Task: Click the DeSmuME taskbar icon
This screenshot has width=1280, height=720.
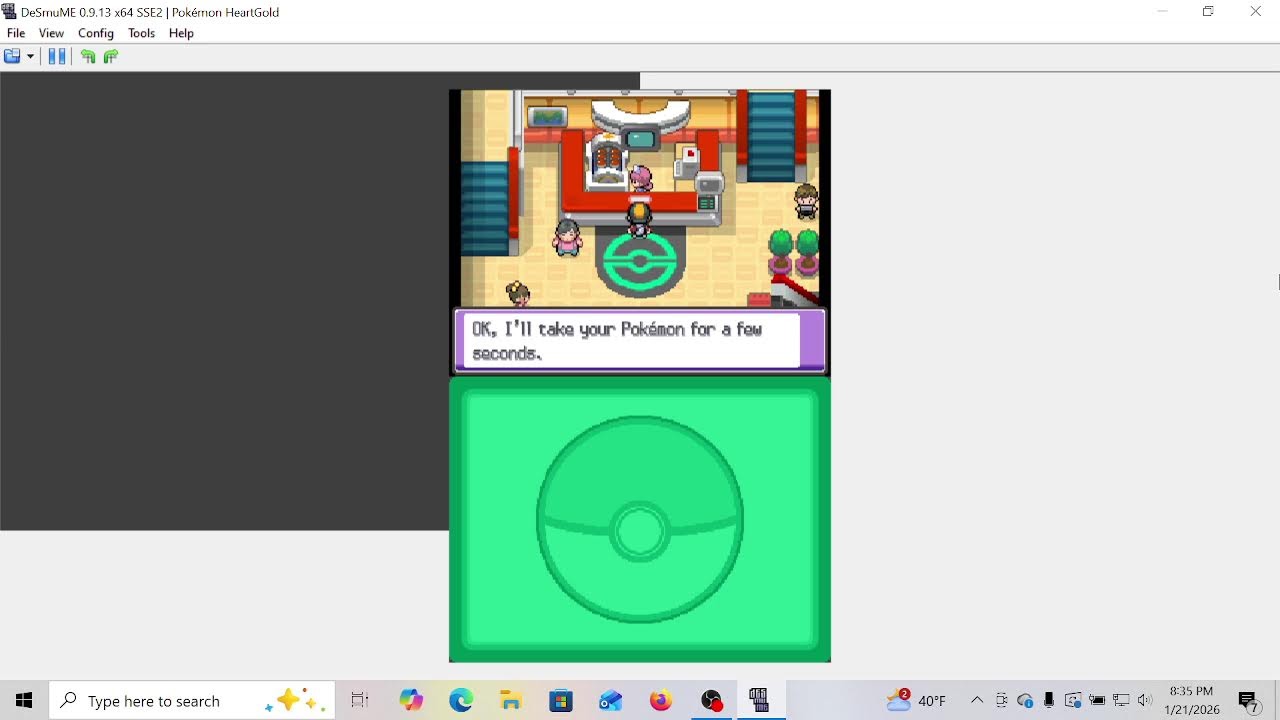Action: (x=759, y=701)
